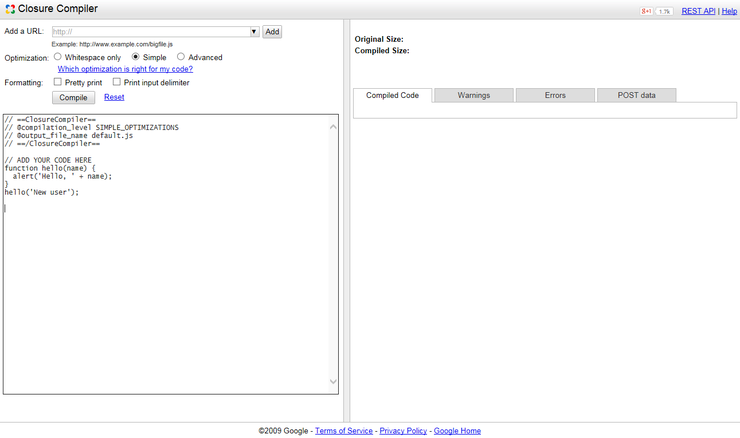Screen dimensions: 740x438
Task: Click the code editor scroll-up arrow
Action: [x=333, y=126]
